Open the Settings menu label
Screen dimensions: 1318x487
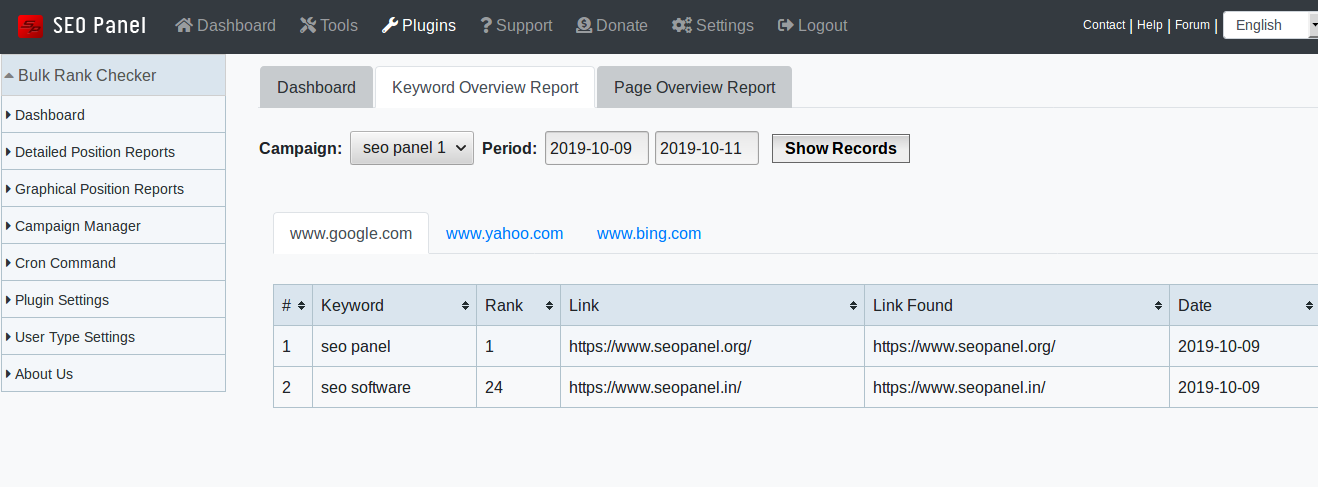725,26
